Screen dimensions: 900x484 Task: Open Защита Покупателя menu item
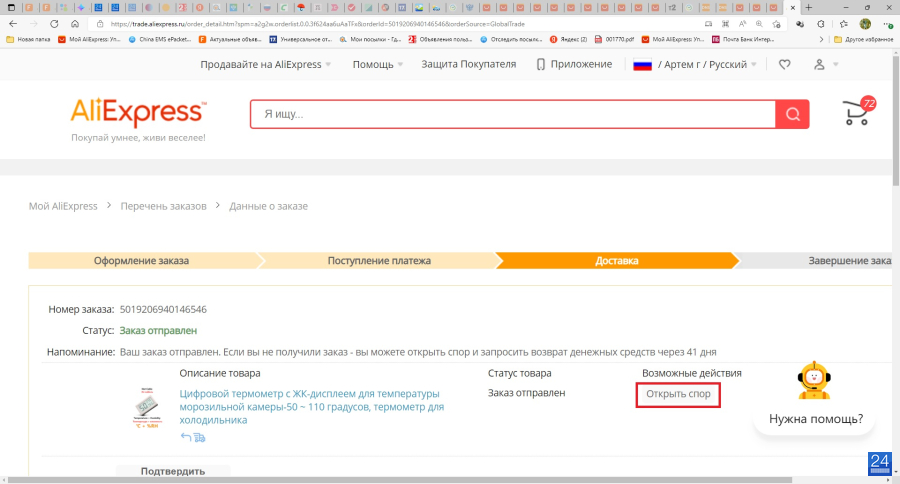click(x=468, y=64)
